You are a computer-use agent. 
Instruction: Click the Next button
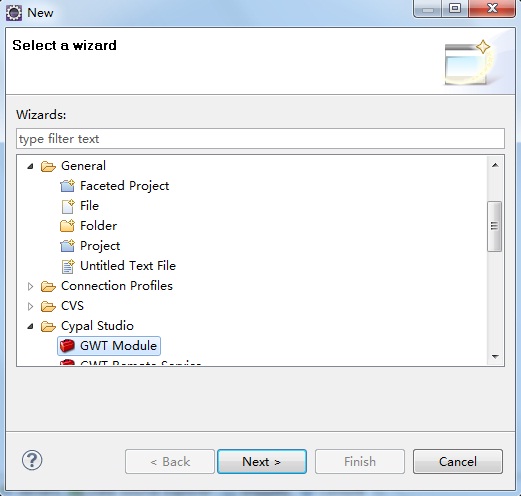pos(262,461)
